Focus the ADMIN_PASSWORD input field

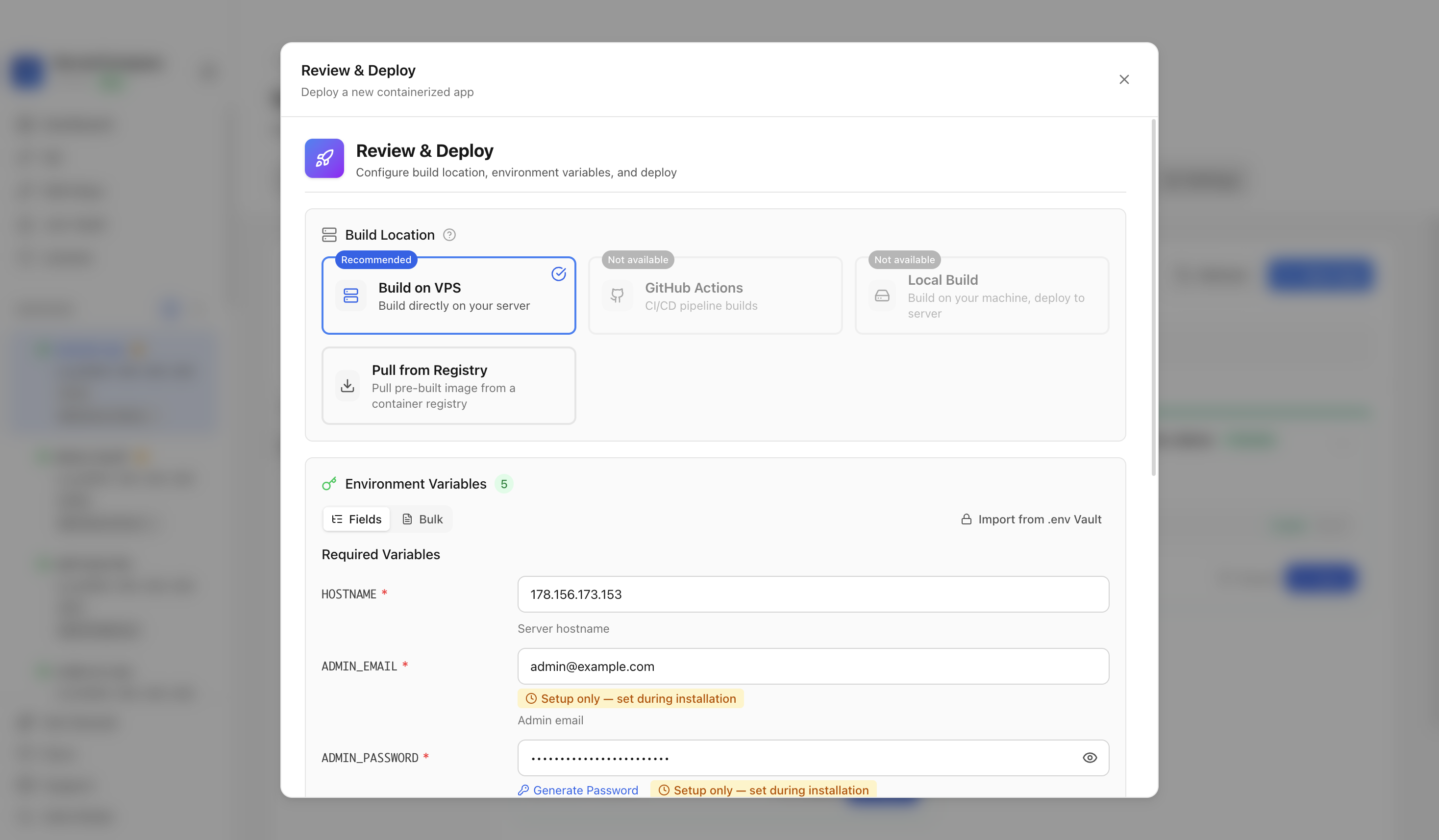pos(813,757)
